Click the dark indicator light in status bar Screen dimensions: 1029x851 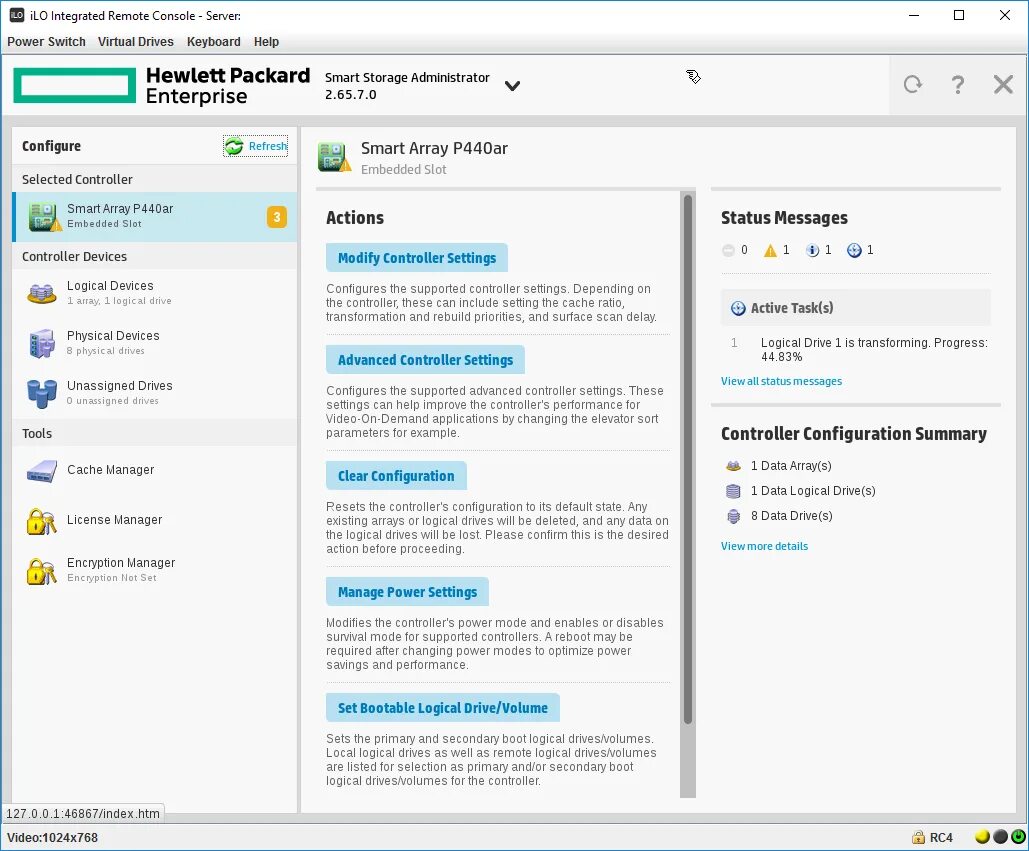[1000, 837]
